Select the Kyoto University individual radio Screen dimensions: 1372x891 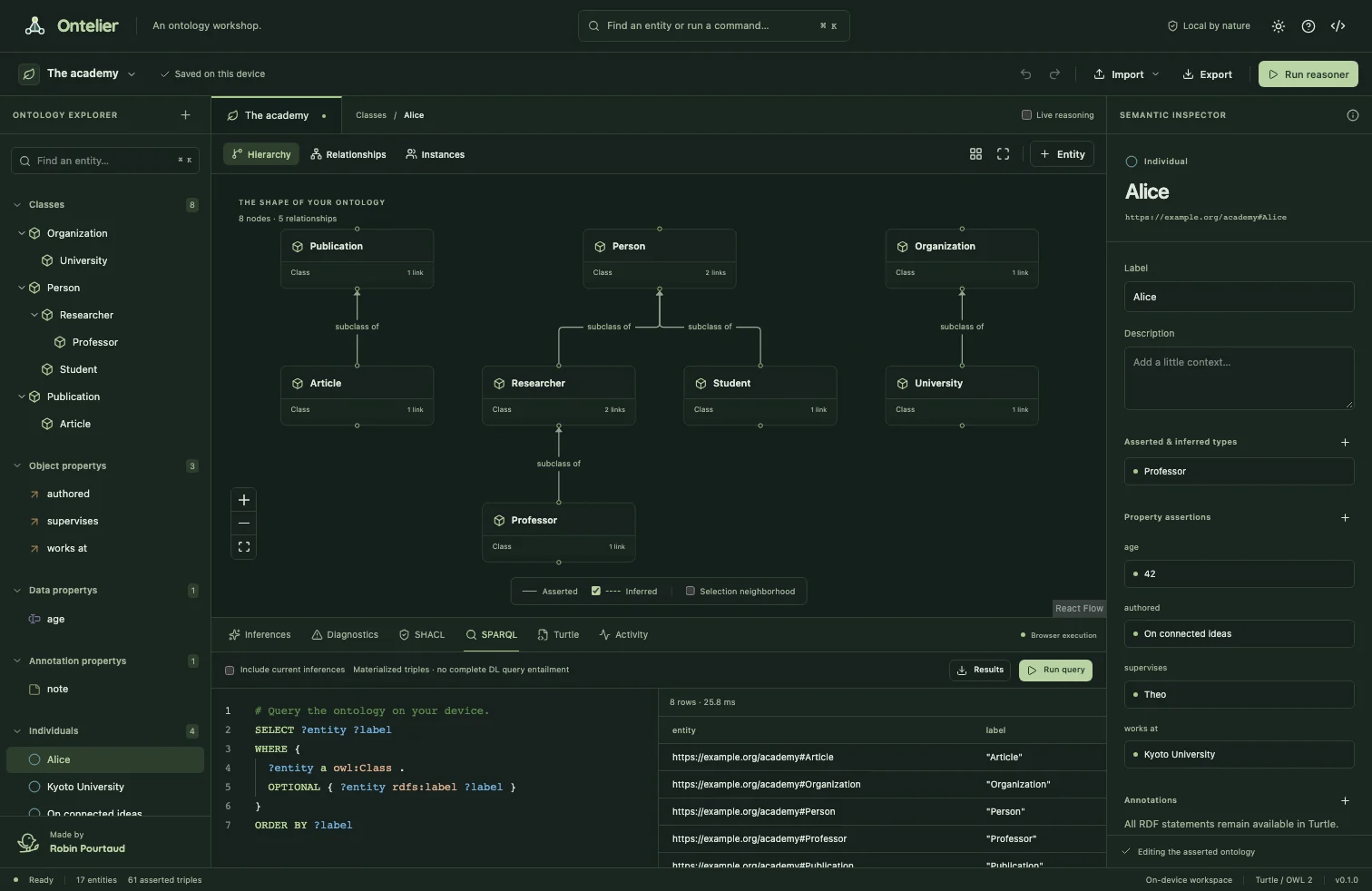pos(34,787)
